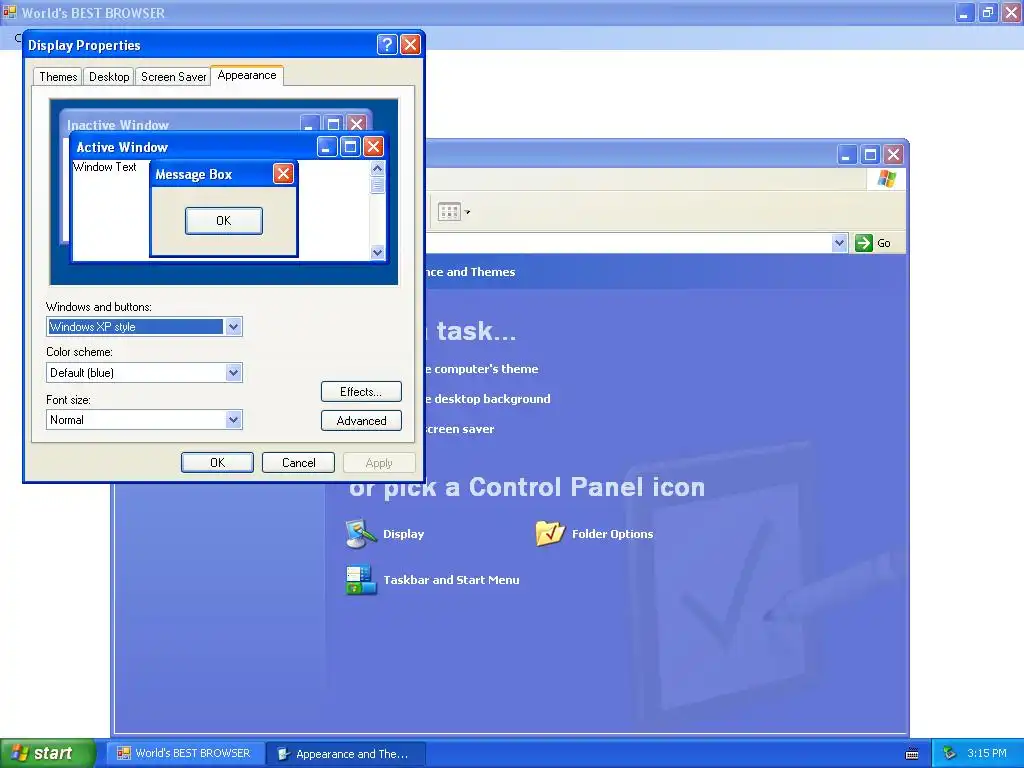The width and height of the screenshot is (1024, 768).
Task: Click the Views toolbar icon in Control Panel
Action: [x=449, y=212]
